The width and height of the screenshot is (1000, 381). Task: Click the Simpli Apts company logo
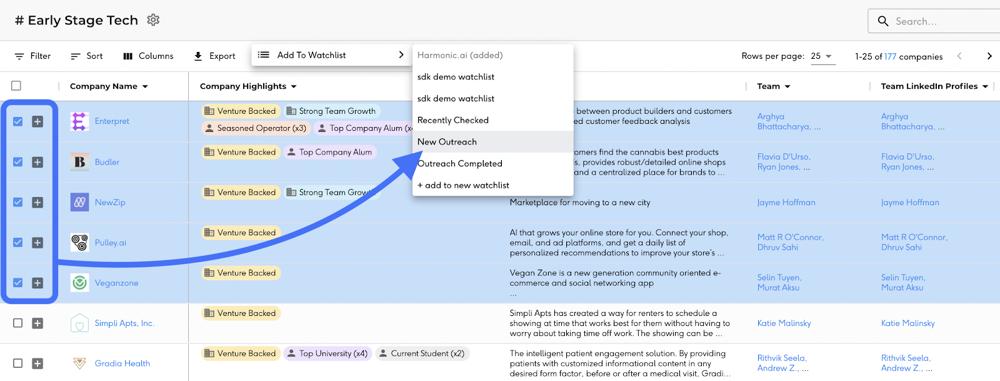pos(80,323)
